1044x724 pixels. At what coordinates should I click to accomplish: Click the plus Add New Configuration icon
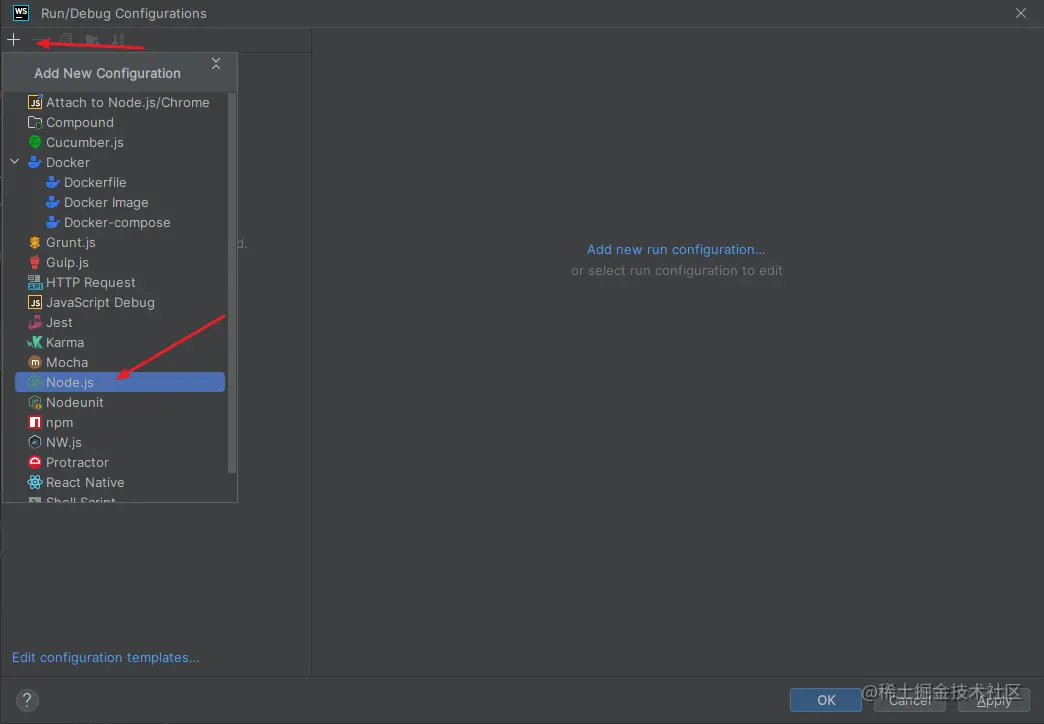(x=13, y=40)
